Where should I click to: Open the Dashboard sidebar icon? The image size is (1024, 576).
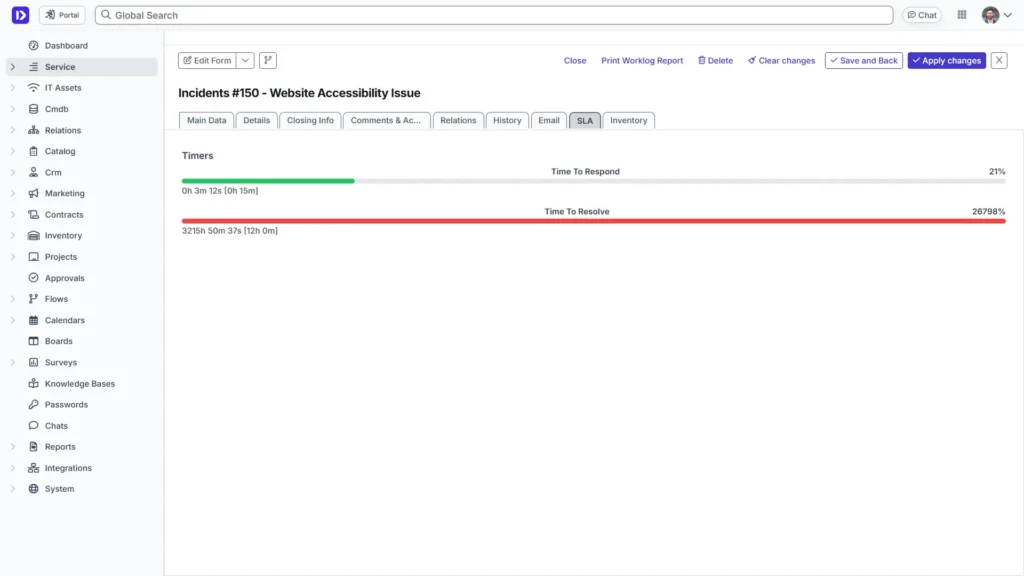click(x=33, y=45)
